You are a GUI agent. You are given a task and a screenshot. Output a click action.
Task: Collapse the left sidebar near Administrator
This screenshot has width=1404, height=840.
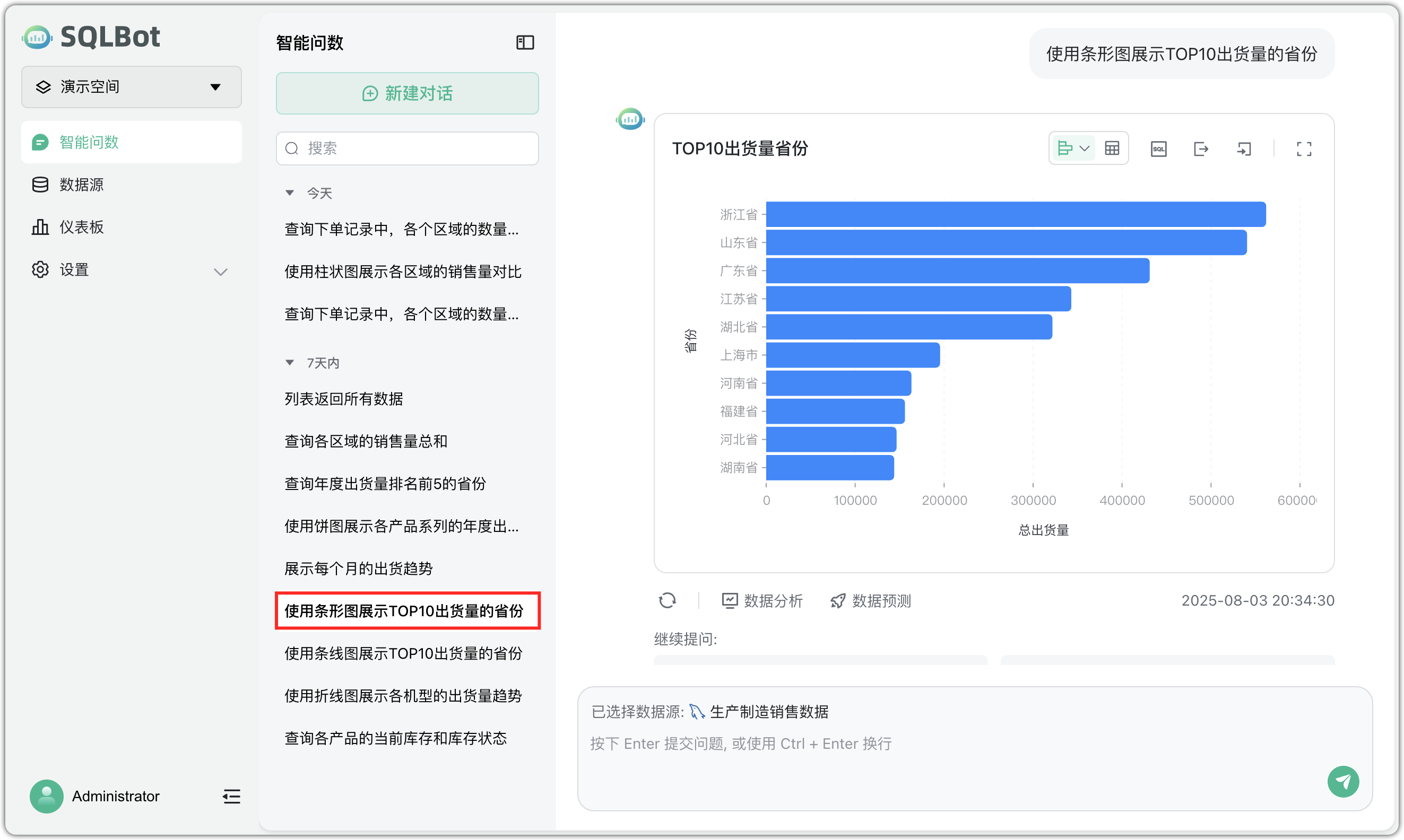[x=231, y=797]
